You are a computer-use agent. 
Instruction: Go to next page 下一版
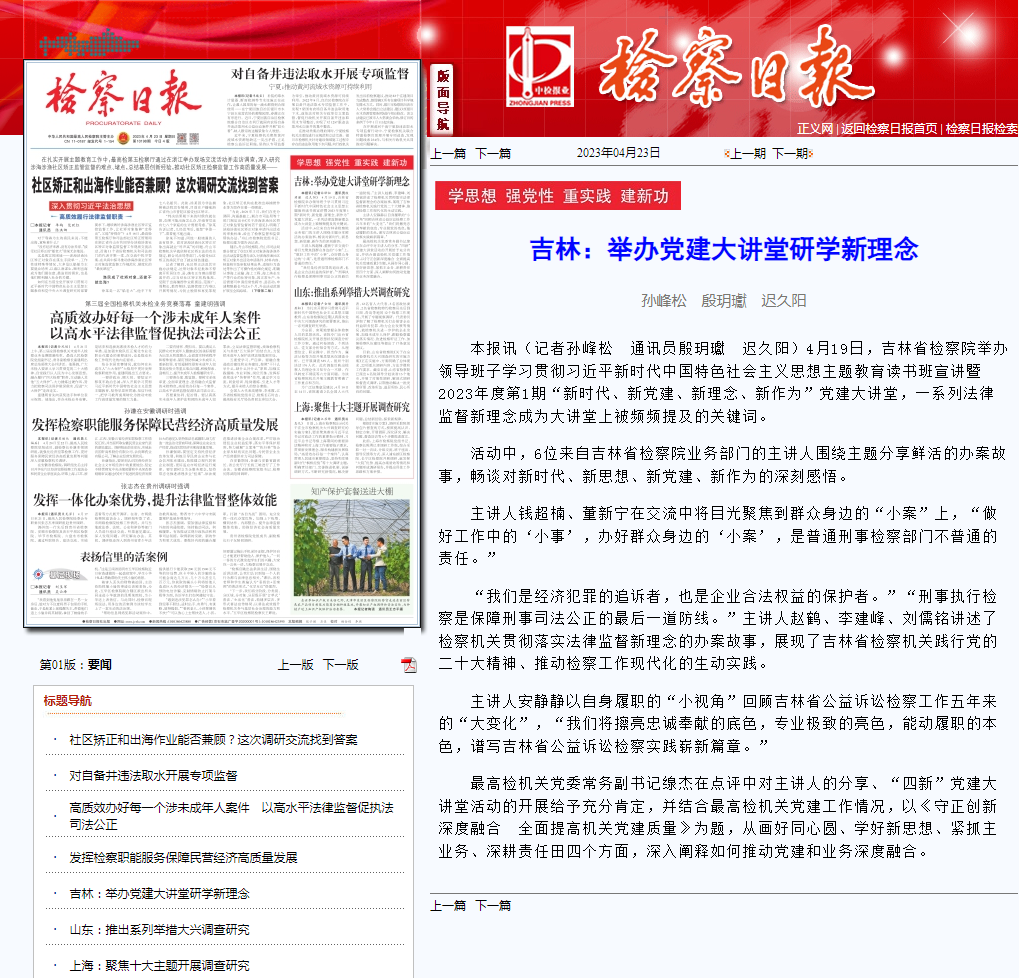pyautogui.click(x=340, y=664)
